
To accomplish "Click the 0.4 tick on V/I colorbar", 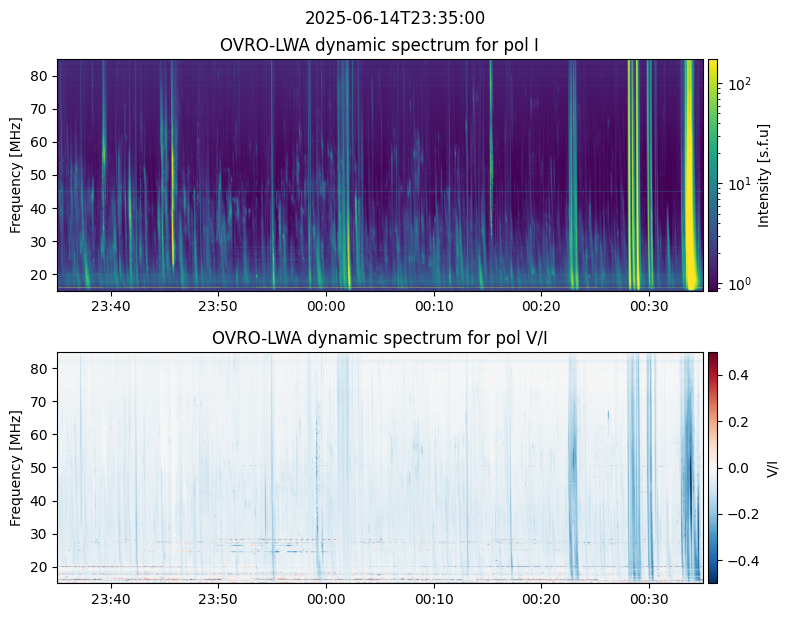I will pyautogui.click(x=737, y=374).
